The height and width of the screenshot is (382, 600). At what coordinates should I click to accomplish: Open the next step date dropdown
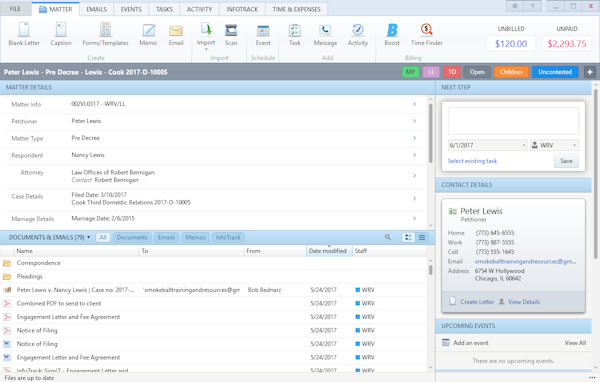524,145
